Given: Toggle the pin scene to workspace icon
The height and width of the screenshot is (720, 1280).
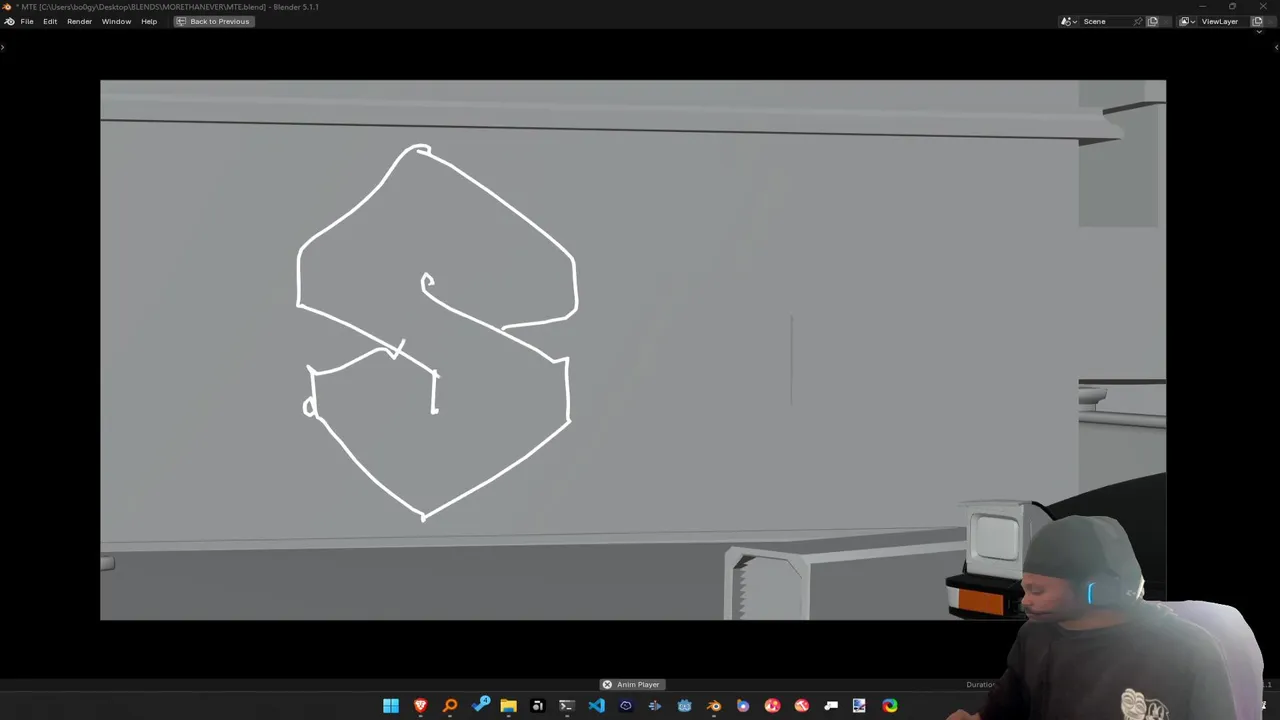Looking at the screenshot, I should [1138, 21].
